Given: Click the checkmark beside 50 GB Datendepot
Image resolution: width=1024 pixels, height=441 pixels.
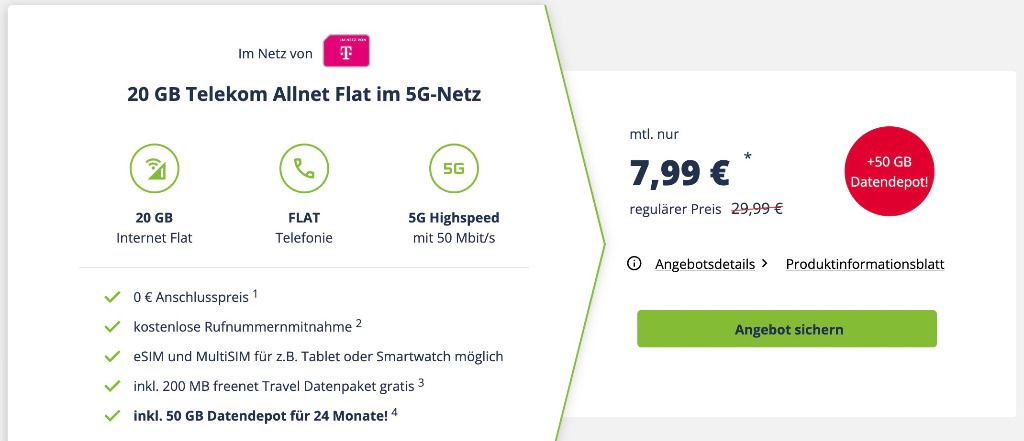Looking at the screenshot, I should [112, 416].
